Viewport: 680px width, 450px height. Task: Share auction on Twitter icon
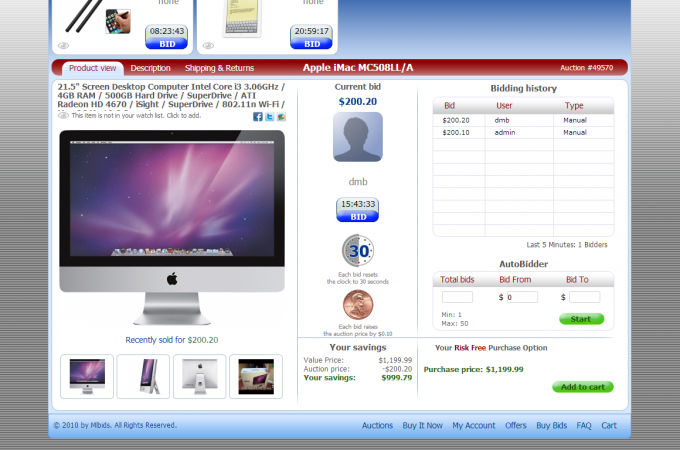click(x=270, y=117)
